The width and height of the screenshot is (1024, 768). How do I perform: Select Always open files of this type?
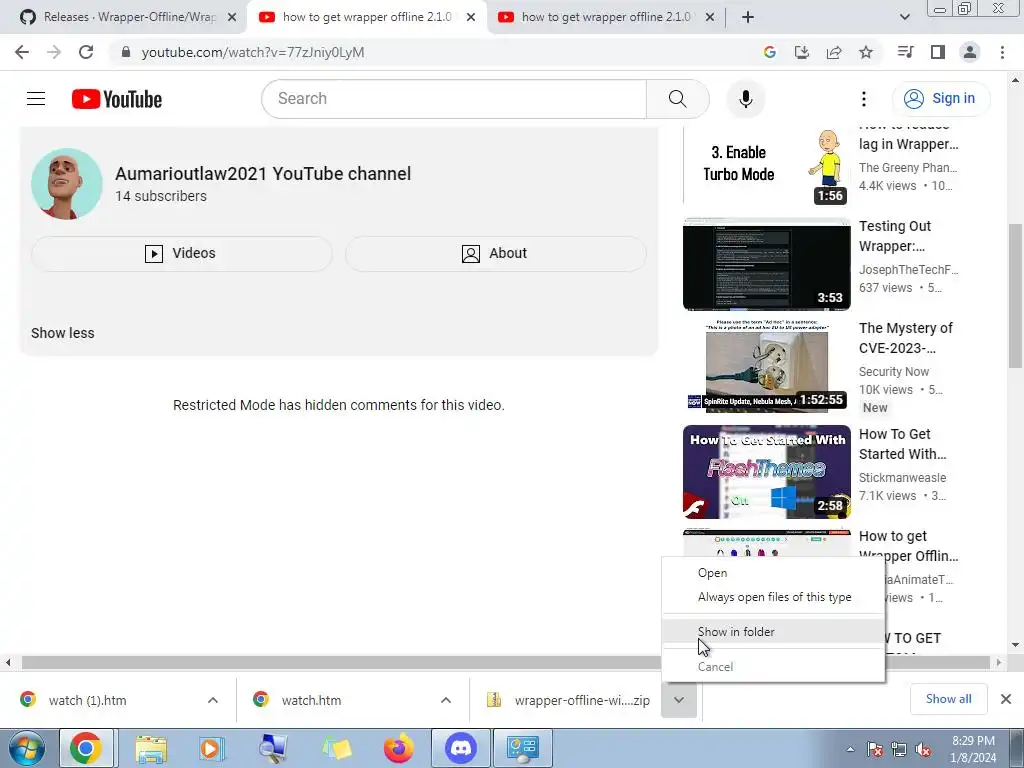(773, 597)
